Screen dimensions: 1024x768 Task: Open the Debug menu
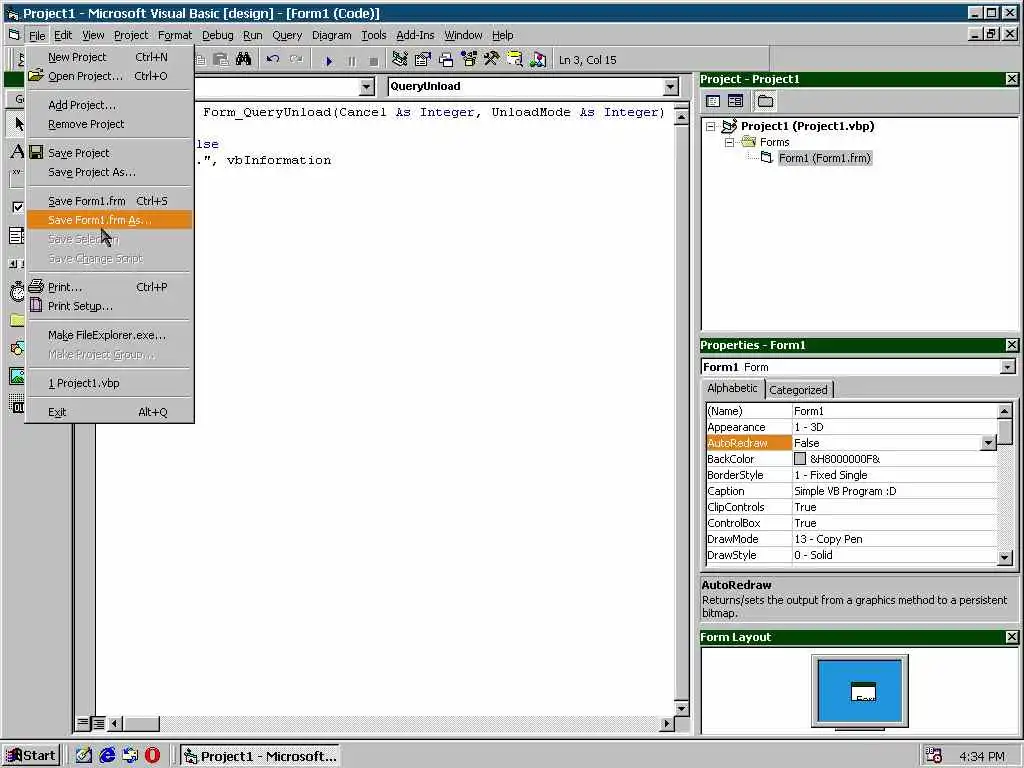(217, 35)
